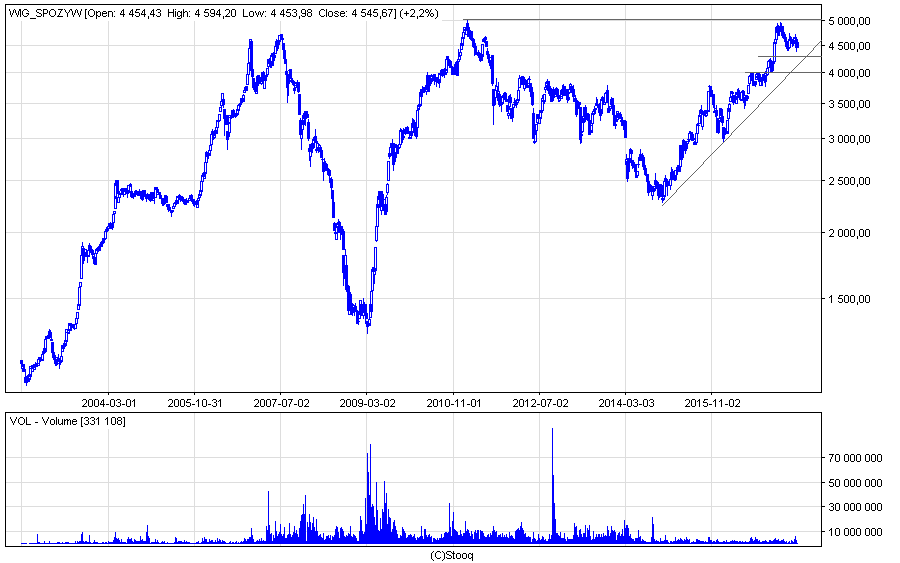Viewport: 900px width, 563px height.
Task: Click the (+2,2%) change label
Action: 421,13
